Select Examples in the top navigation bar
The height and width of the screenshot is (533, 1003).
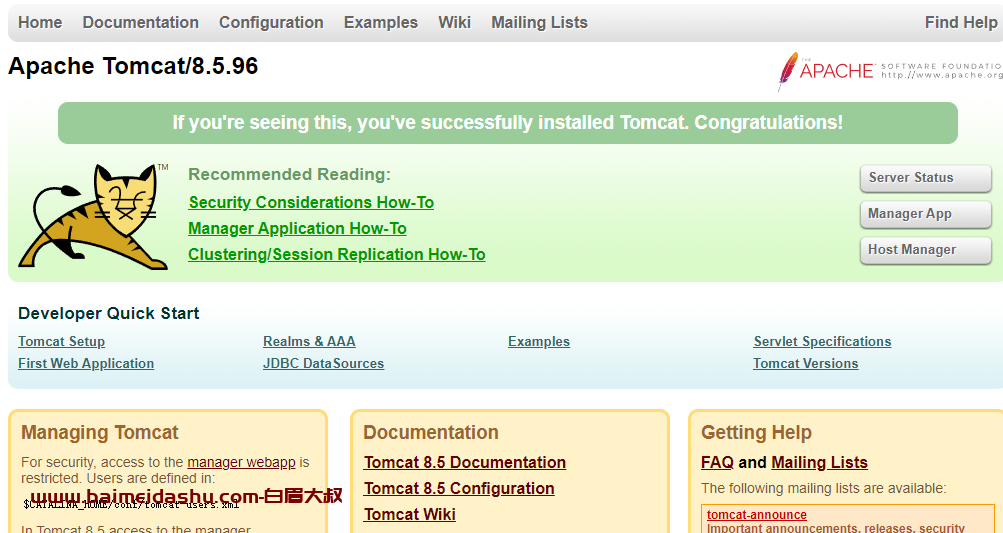point(381,22)
